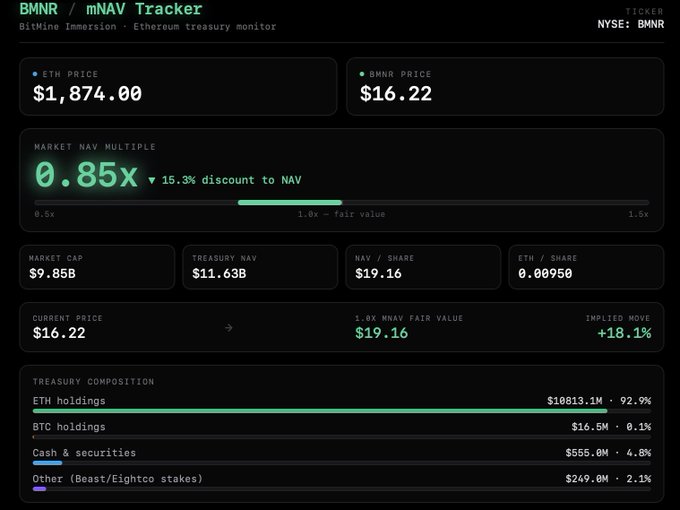This screenshot has height=510, width=680.
Task: Click the NAV / Share value $19.16
Action: coord(378,274)
